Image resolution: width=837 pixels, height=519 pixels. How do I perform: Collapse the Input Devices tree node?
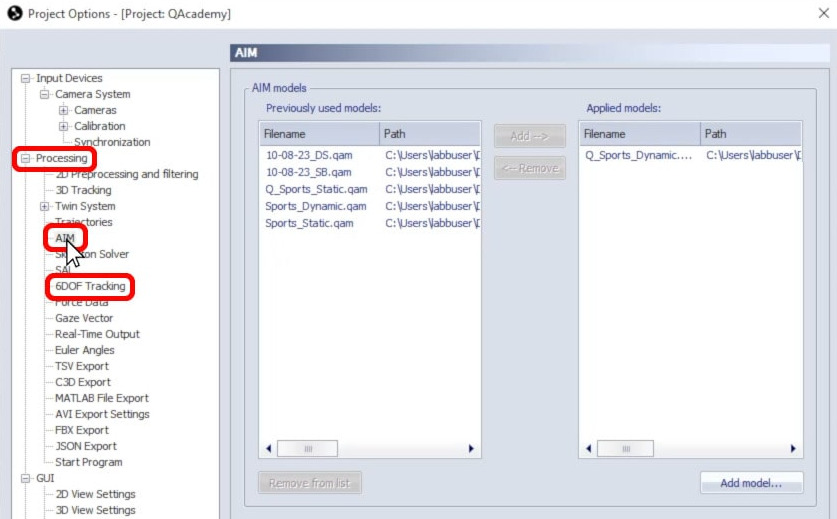(27, 78)
